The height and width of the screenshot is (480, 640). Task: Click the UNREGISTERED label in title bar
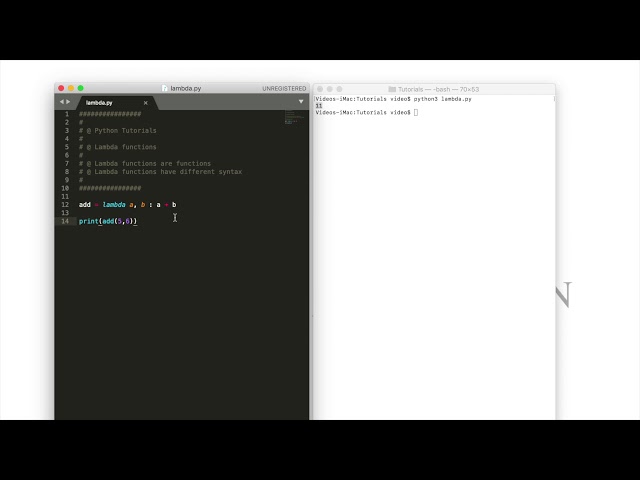pyautogui.click(x=284, y=89)
